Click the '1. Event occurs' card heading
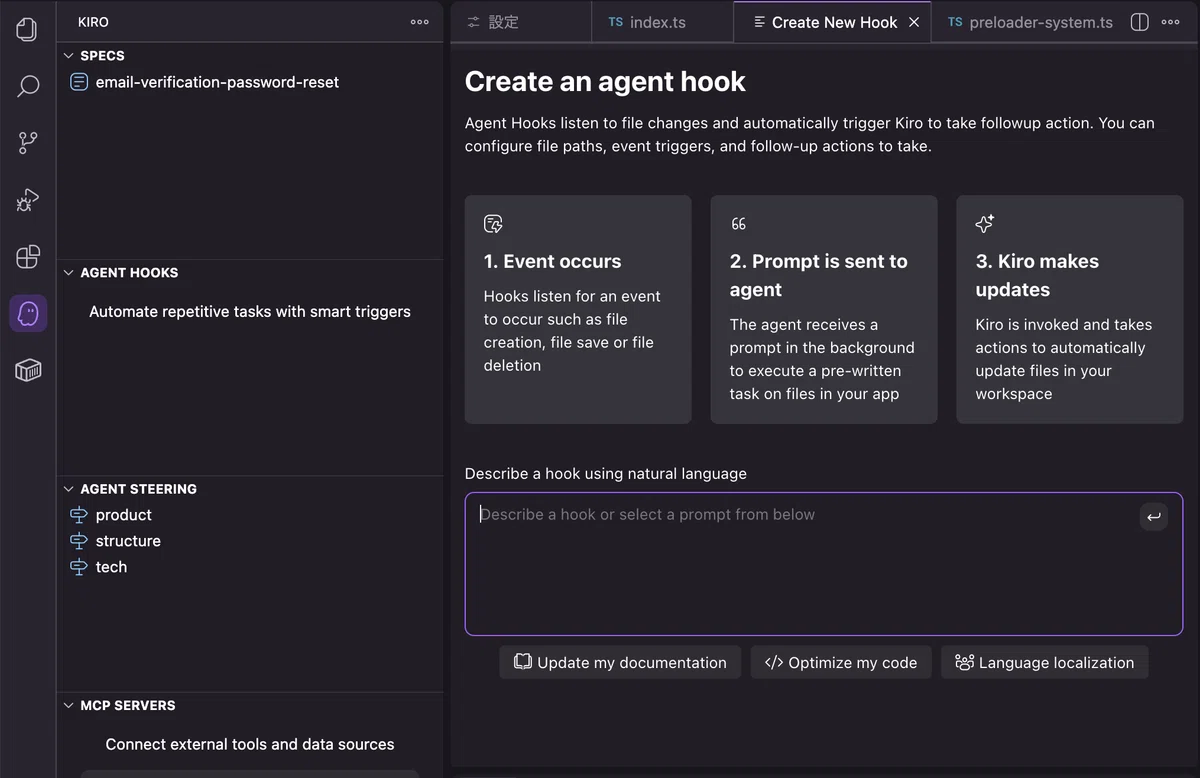1200x778 pixels. click(x=552, y=261)
